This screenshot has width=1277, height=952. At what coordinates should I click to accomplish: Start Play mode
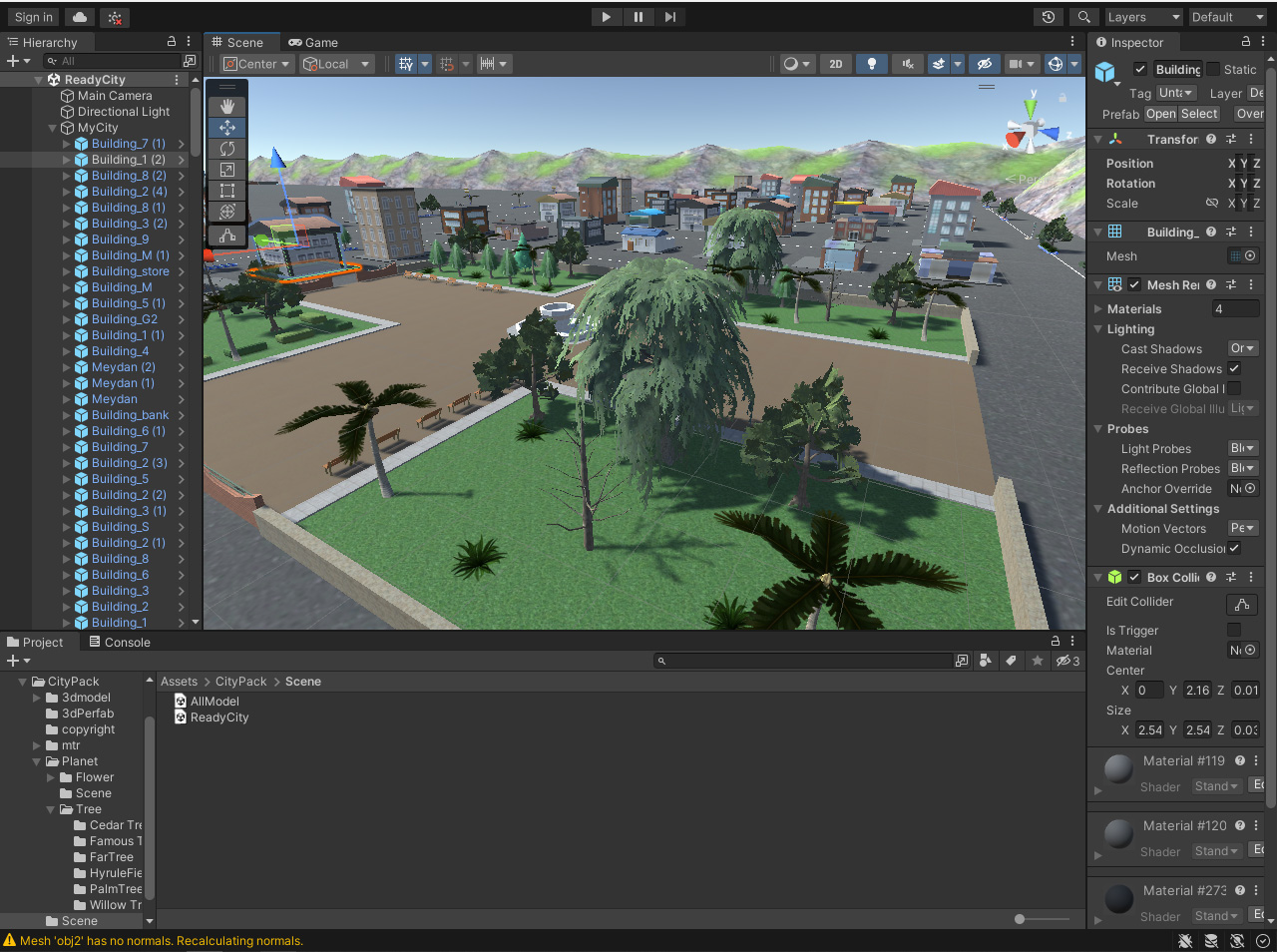coord(606,17)
